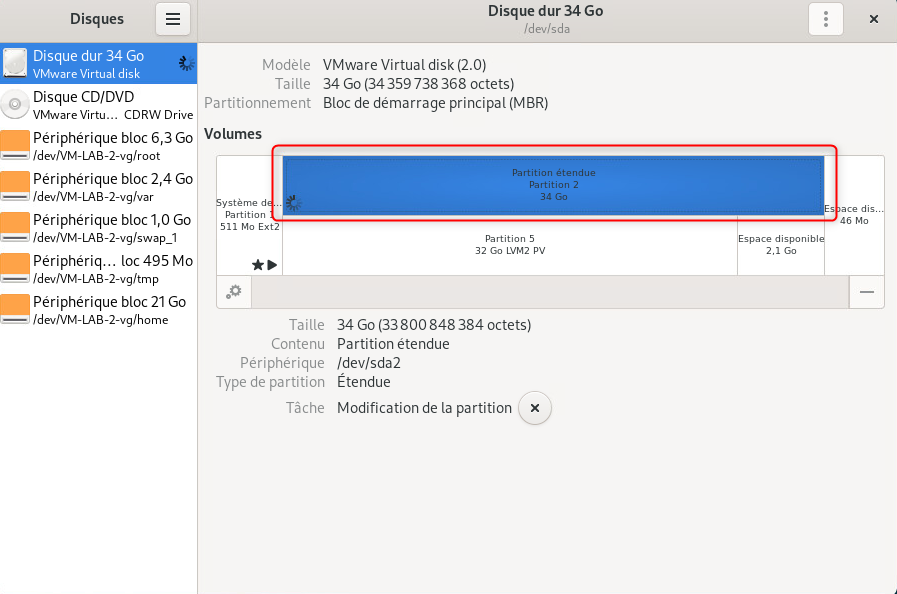Select the VM-LAB-2-vg/tmp block device icon
This screenshot has width=897, height=594.
point(15,269)
